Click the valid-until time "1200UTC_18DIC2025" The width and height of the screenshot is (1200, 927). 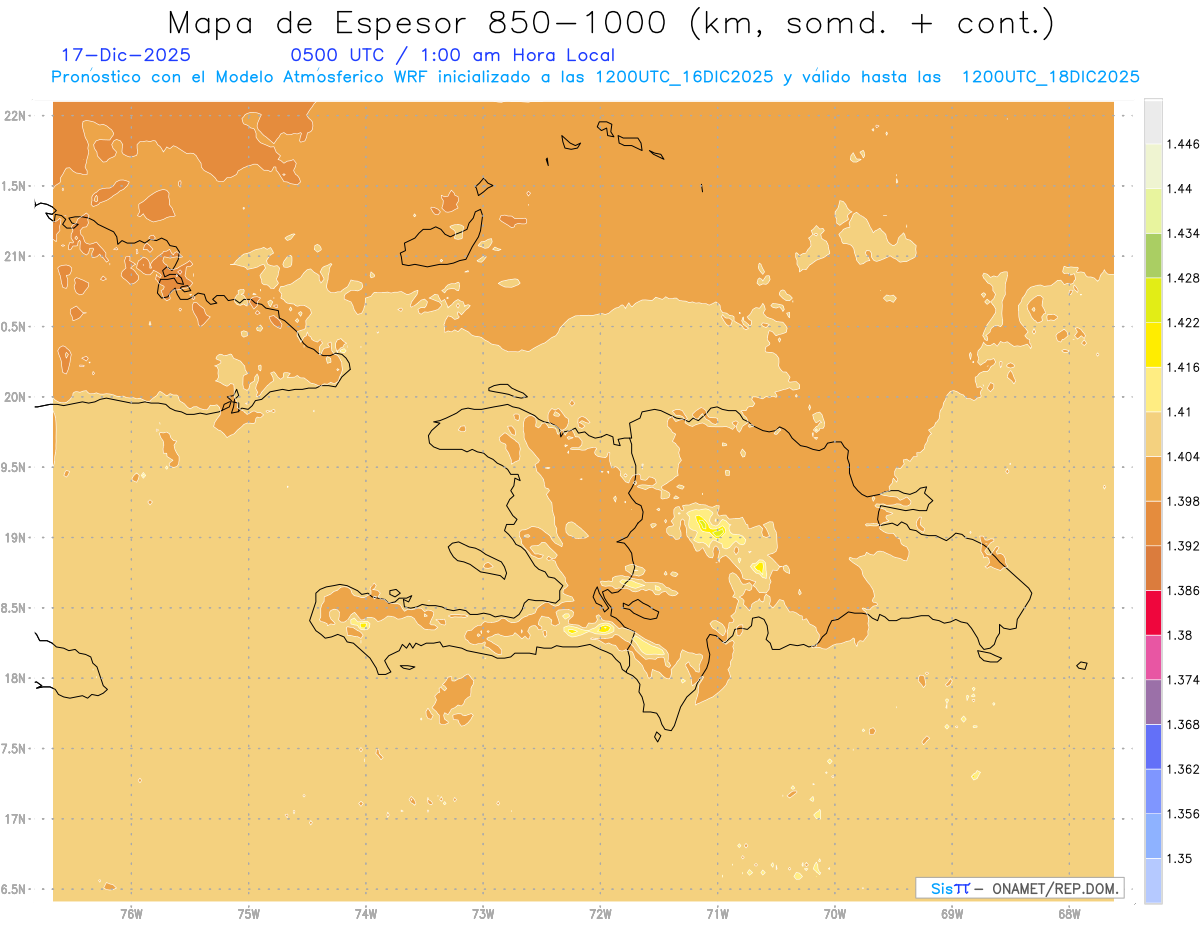pos(1050,77)
